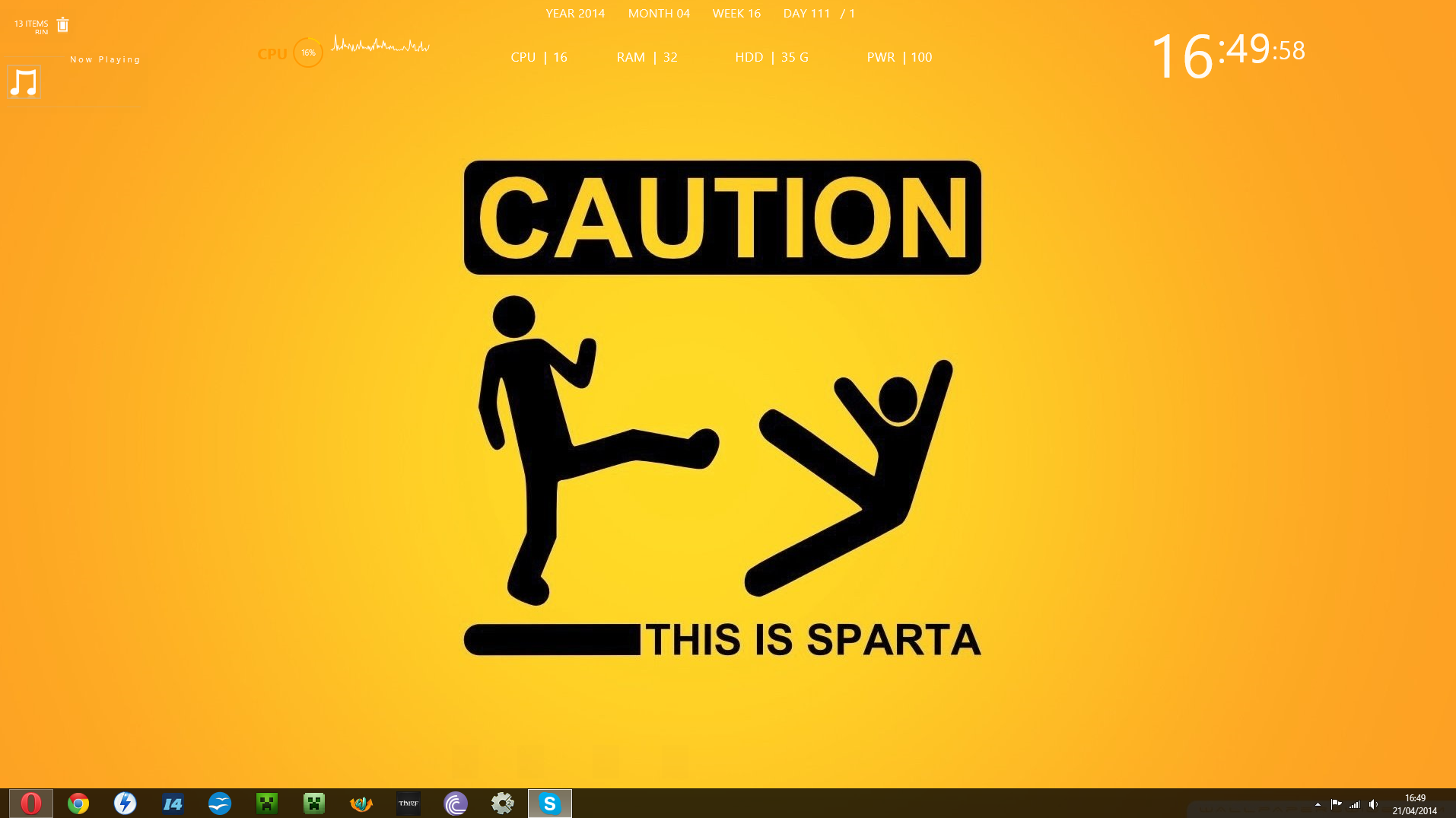Click the grey gear taskbar icon
This screenshot has width=1456, height=818.
click(503, 804)
